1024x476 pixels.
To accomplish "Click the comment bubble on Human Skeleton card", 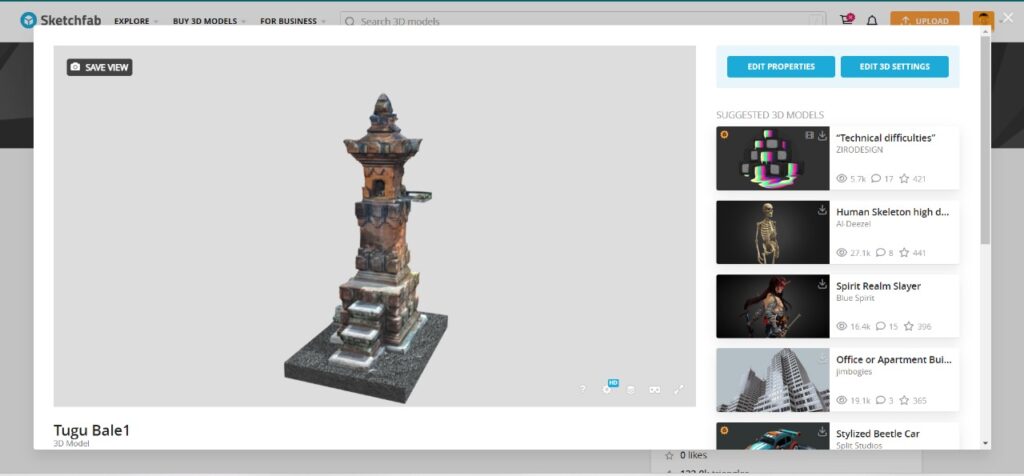I will pyautogui.click(x=880, y=252).
